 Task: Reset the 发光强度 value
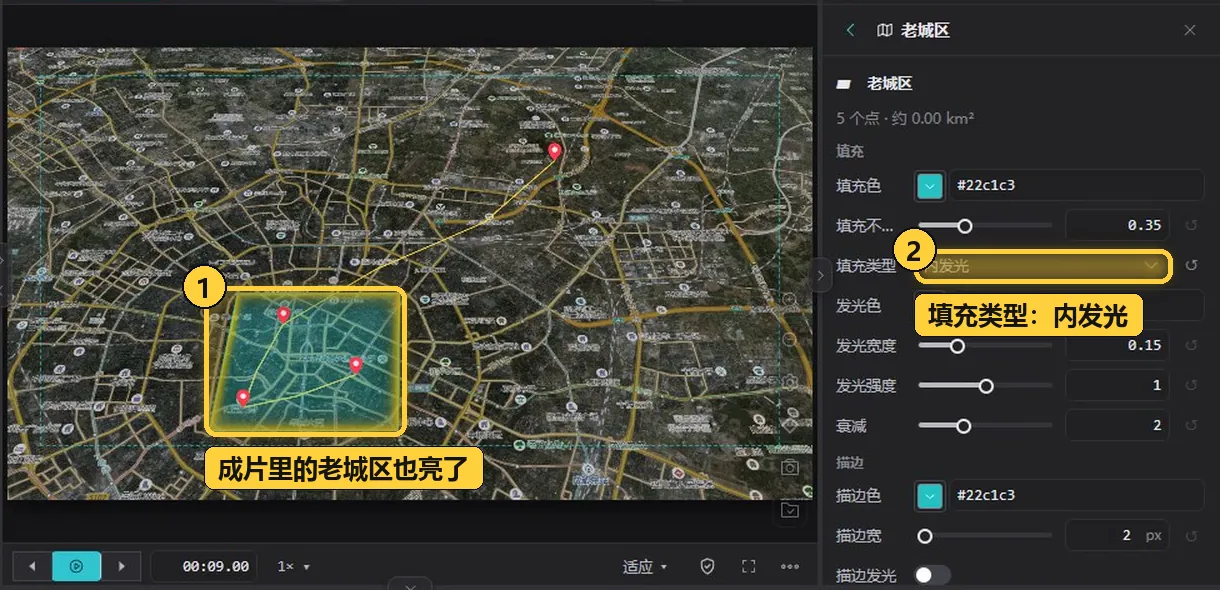[1191, 386]
